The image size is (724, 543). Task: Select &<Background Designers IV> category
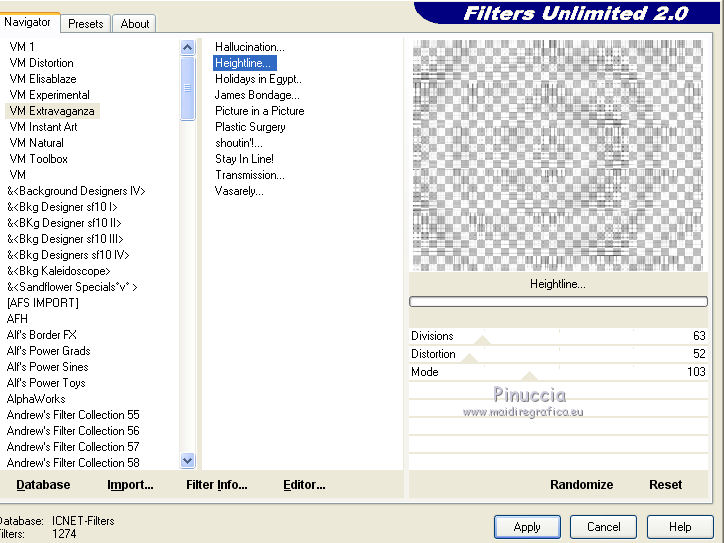(x=76, y=191)
